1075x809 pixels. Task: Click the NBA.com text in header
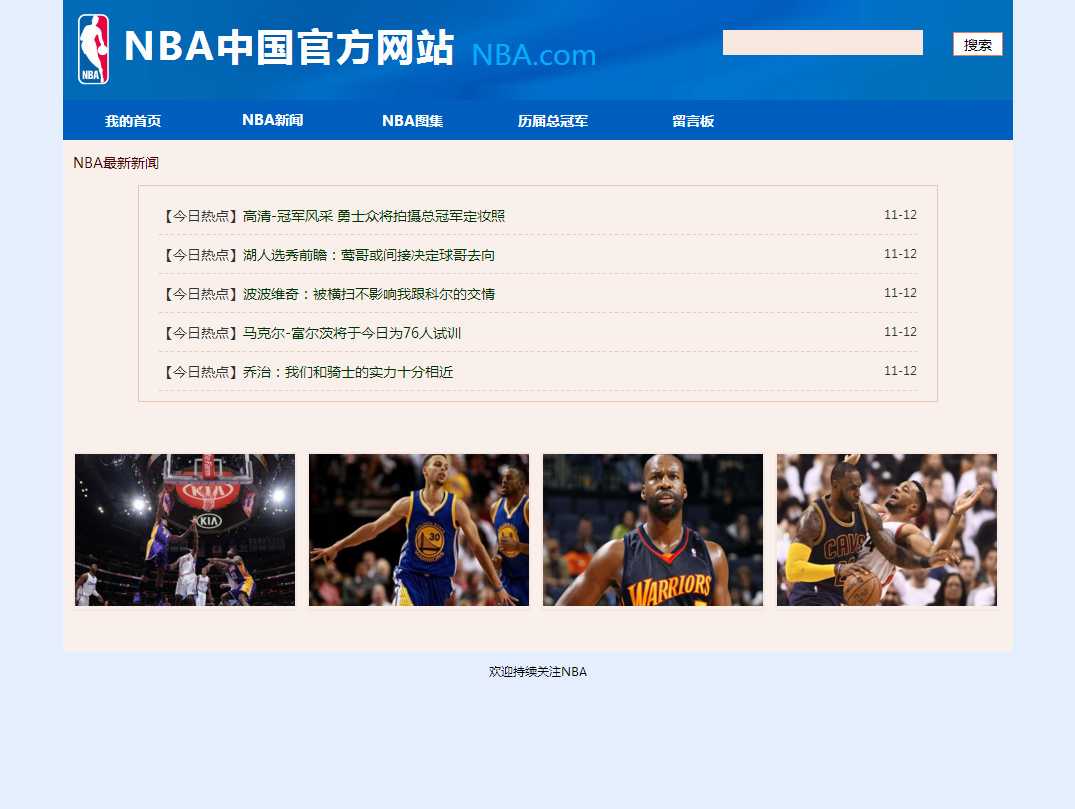[534, 55]
